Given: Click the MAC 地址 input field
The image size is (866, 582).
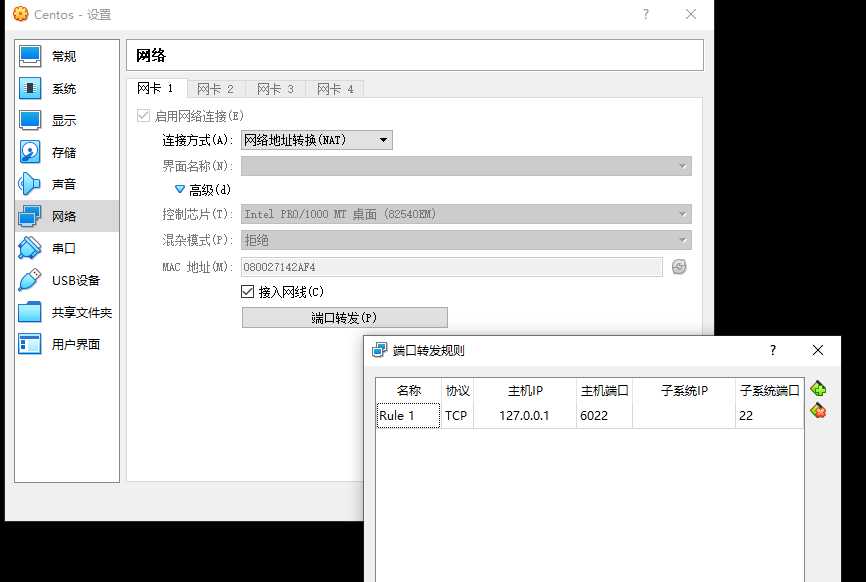Looking at the screenshot, I should (451, 267).
